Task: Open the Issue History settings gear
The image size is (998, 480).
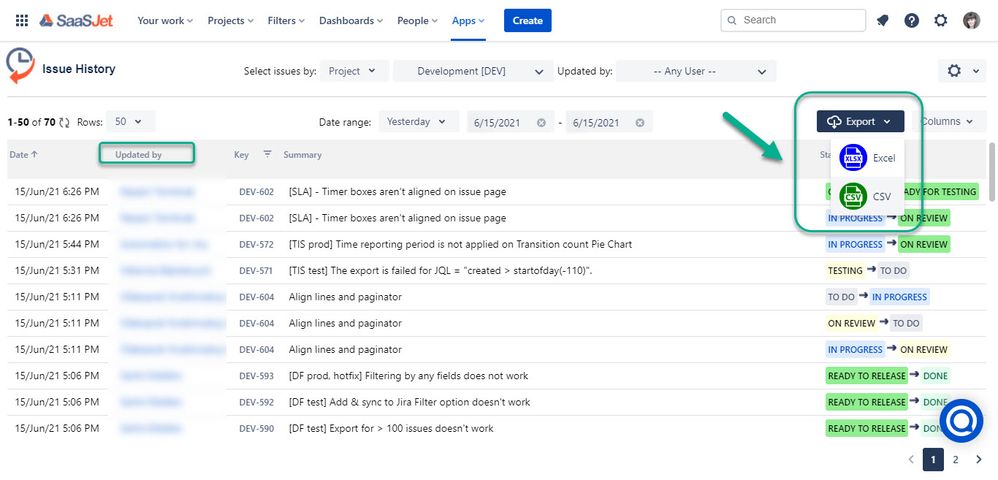Action: point(954,71)
